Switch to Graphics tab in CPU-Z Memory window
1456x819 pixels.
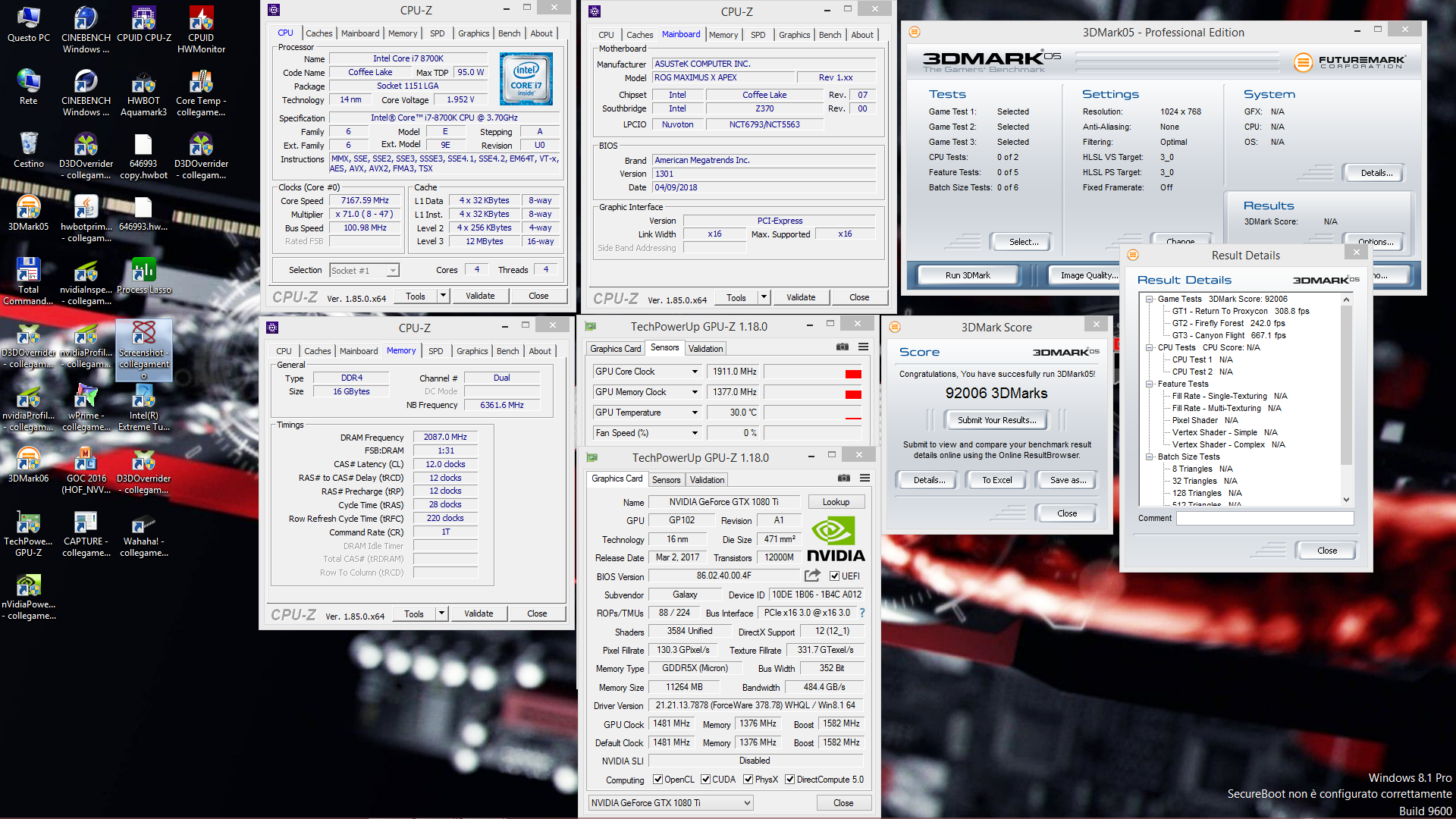point(472,351)
